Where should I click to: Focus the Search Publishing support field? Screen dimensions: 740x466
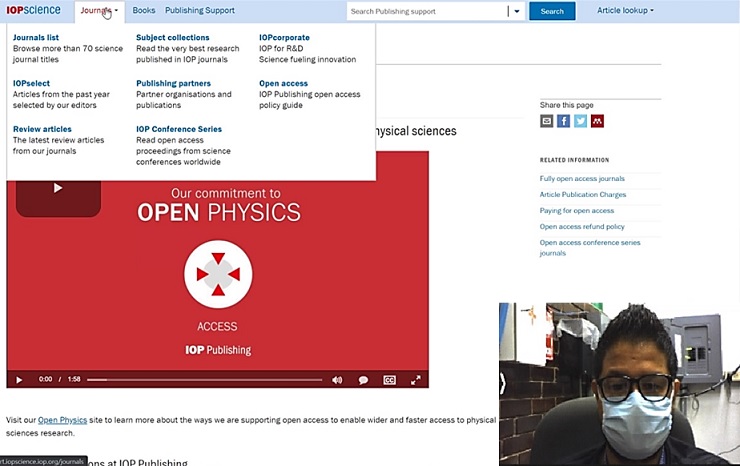pyautogui.click(x=427, y=12)
